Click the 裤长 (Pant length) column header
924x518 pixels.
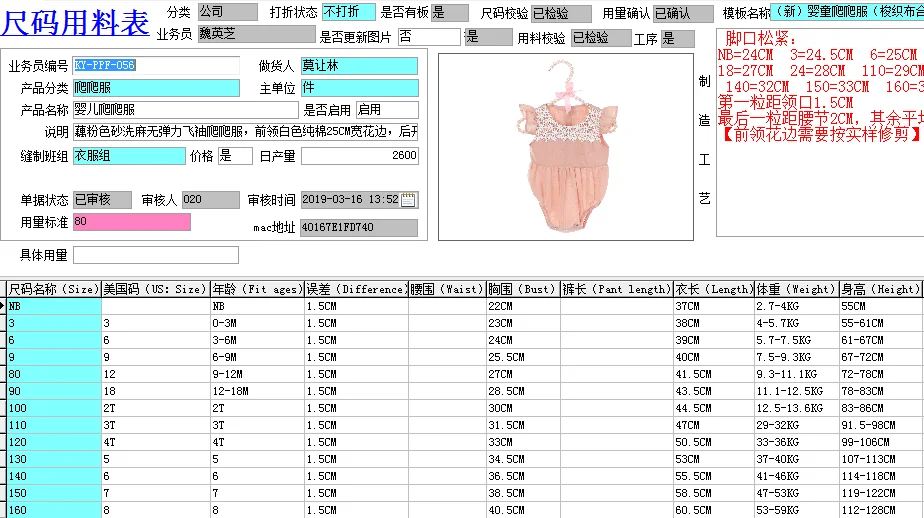(617, 289)
